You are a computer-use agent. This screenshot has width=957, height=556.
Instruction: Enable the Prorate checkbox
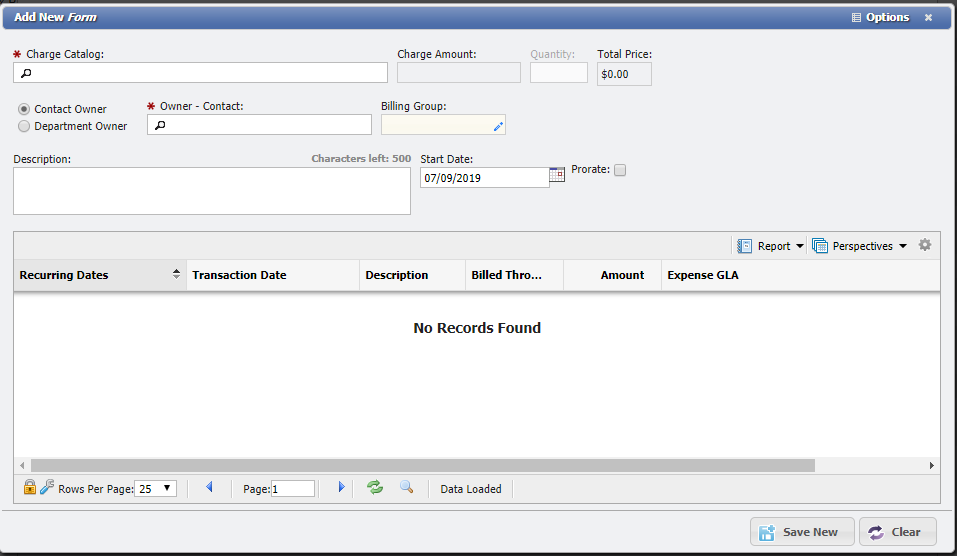tap(620, 170)
